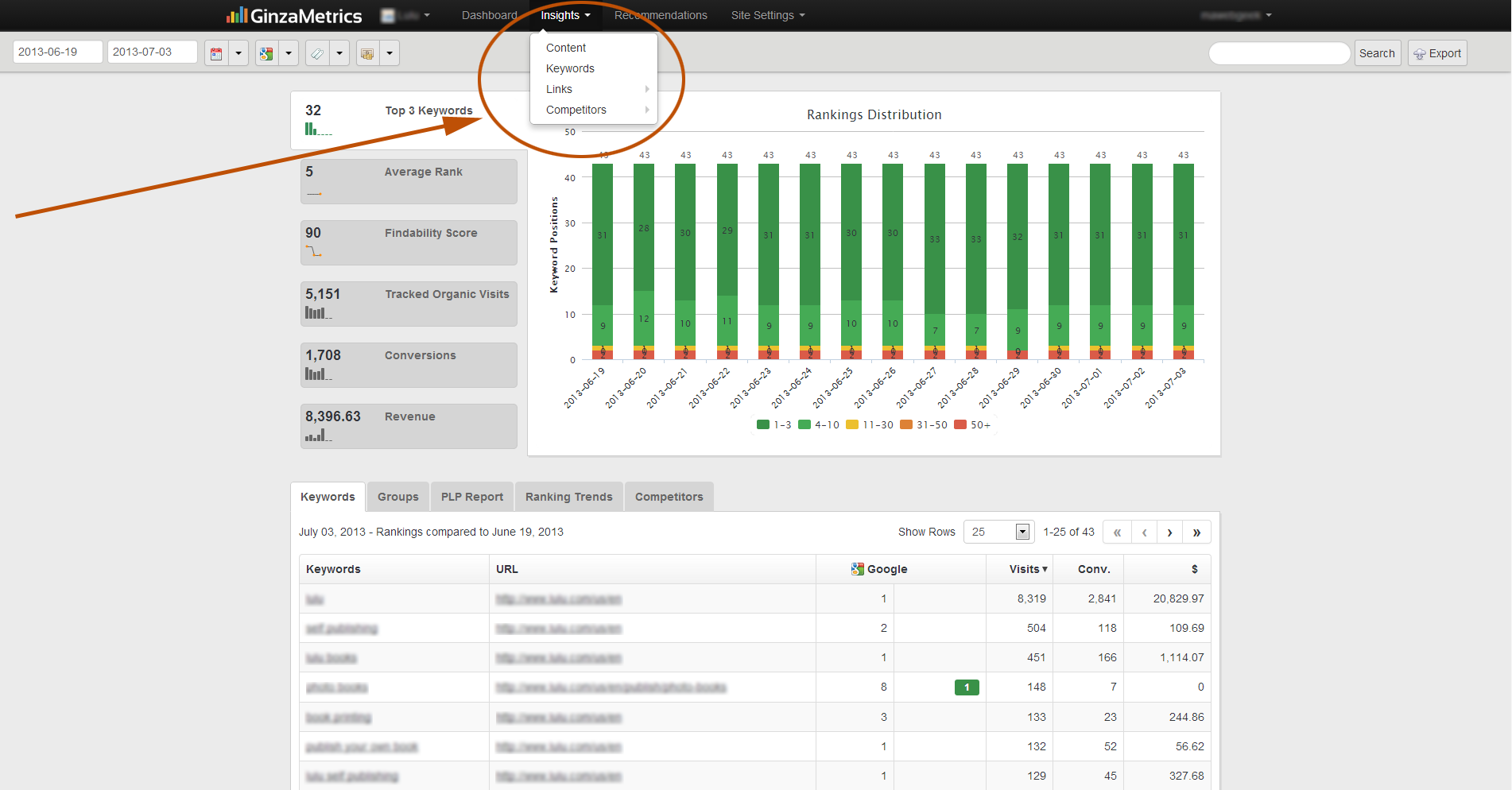Expand the Links submenu
Viewport: 1512px width, 790px height.
pyautogui.click(x=594, y=89)
